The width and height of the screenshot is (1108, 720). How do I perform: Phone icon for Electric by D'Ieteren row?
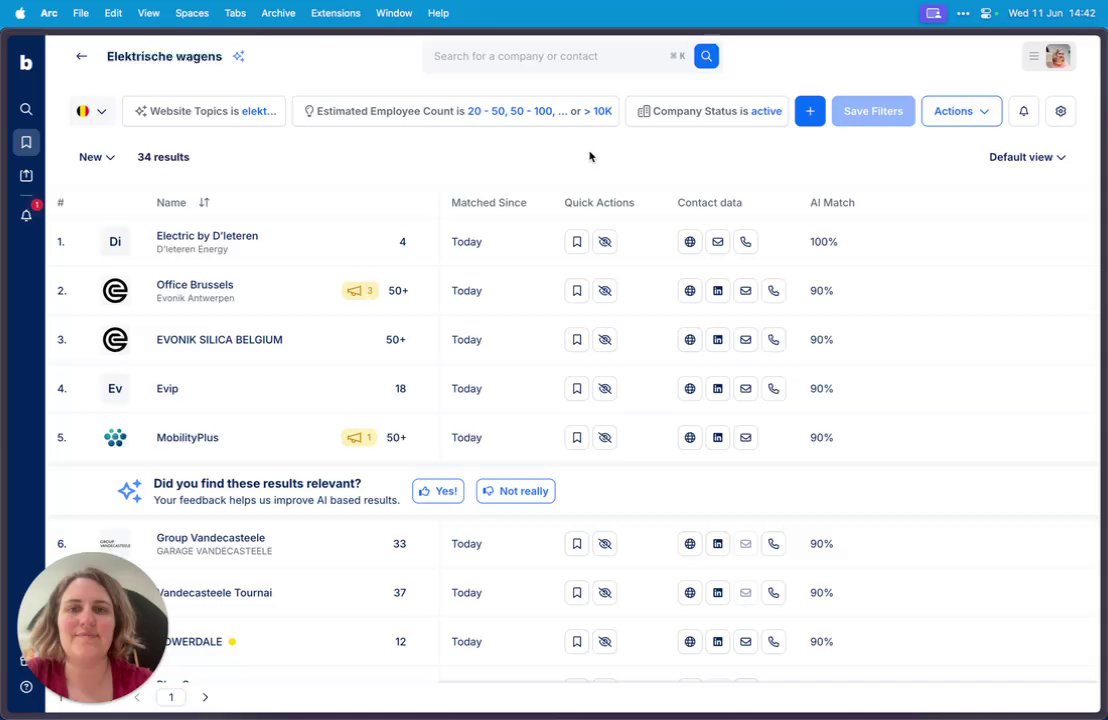coord(745,242)
